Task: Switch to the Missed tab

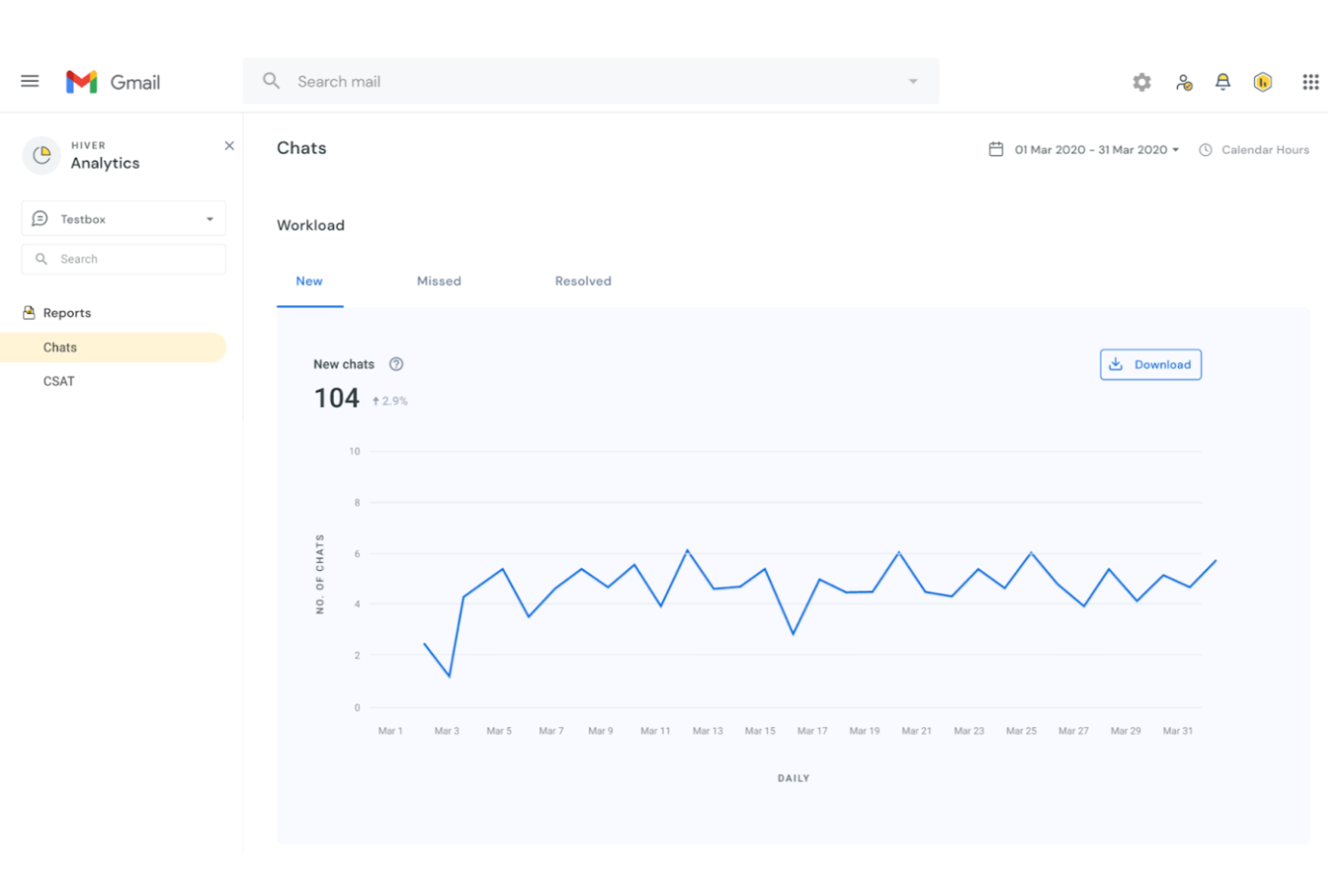Action: (x=439, y=281)
